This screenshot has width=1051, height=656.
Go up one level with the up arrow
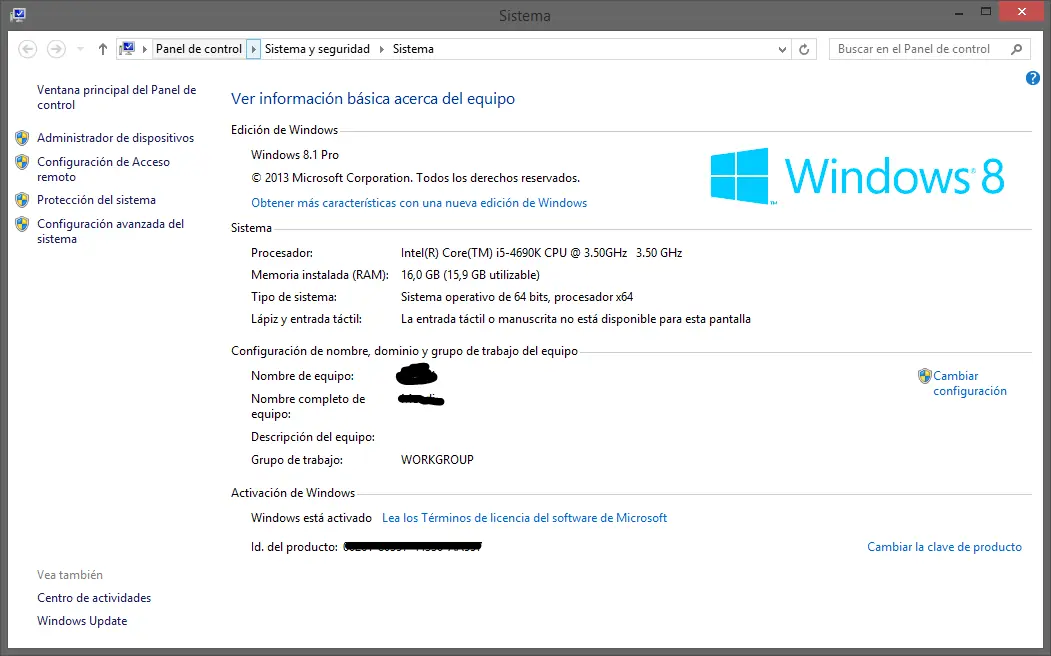(x=103, y=49)
